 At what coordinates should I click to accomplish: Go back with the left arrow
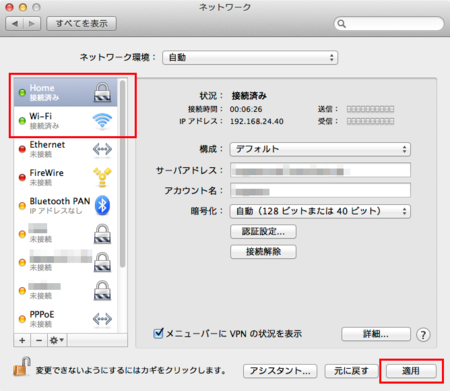click(x=15, y=24)
